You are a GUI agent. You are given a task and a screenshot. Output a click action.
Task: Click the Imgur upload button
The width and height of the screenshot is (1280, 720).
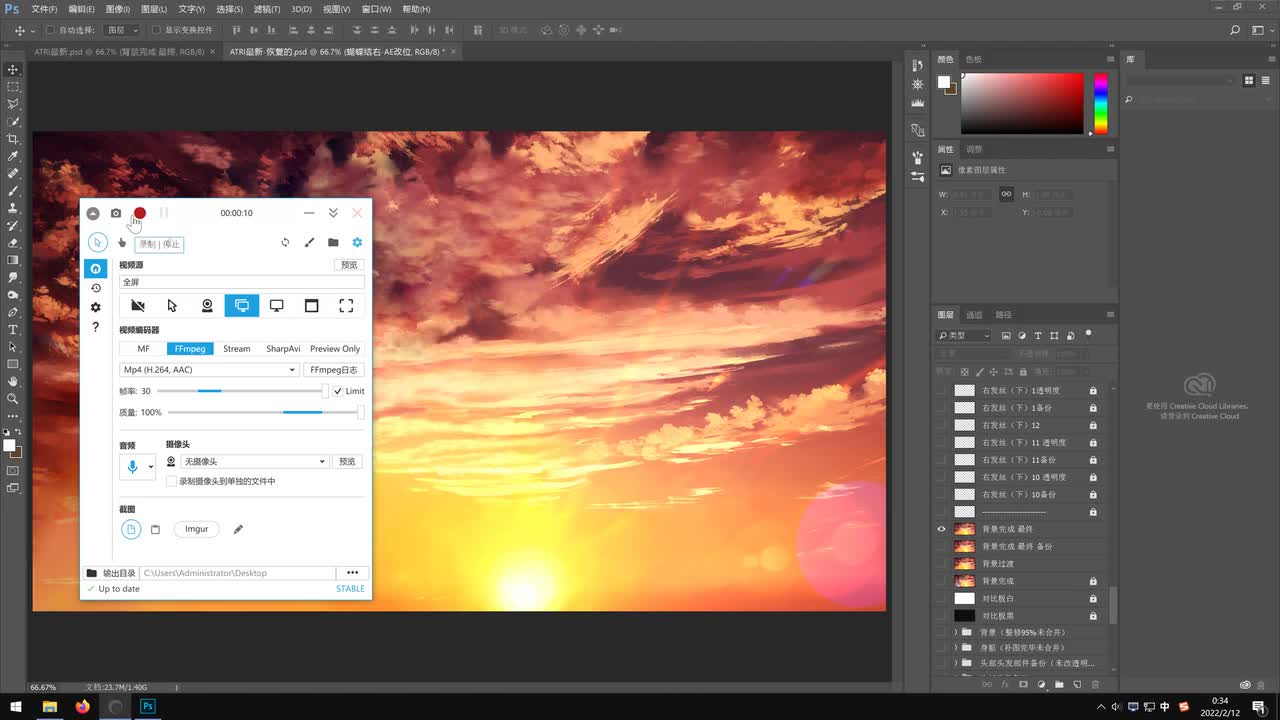click(197, 529)
